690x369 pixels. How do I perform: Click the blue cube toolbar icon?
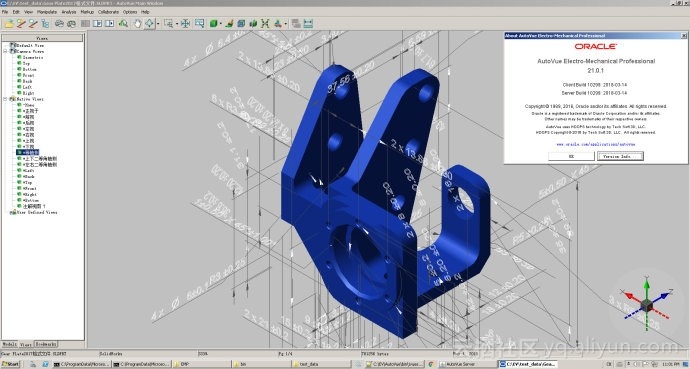pos(241,24)
